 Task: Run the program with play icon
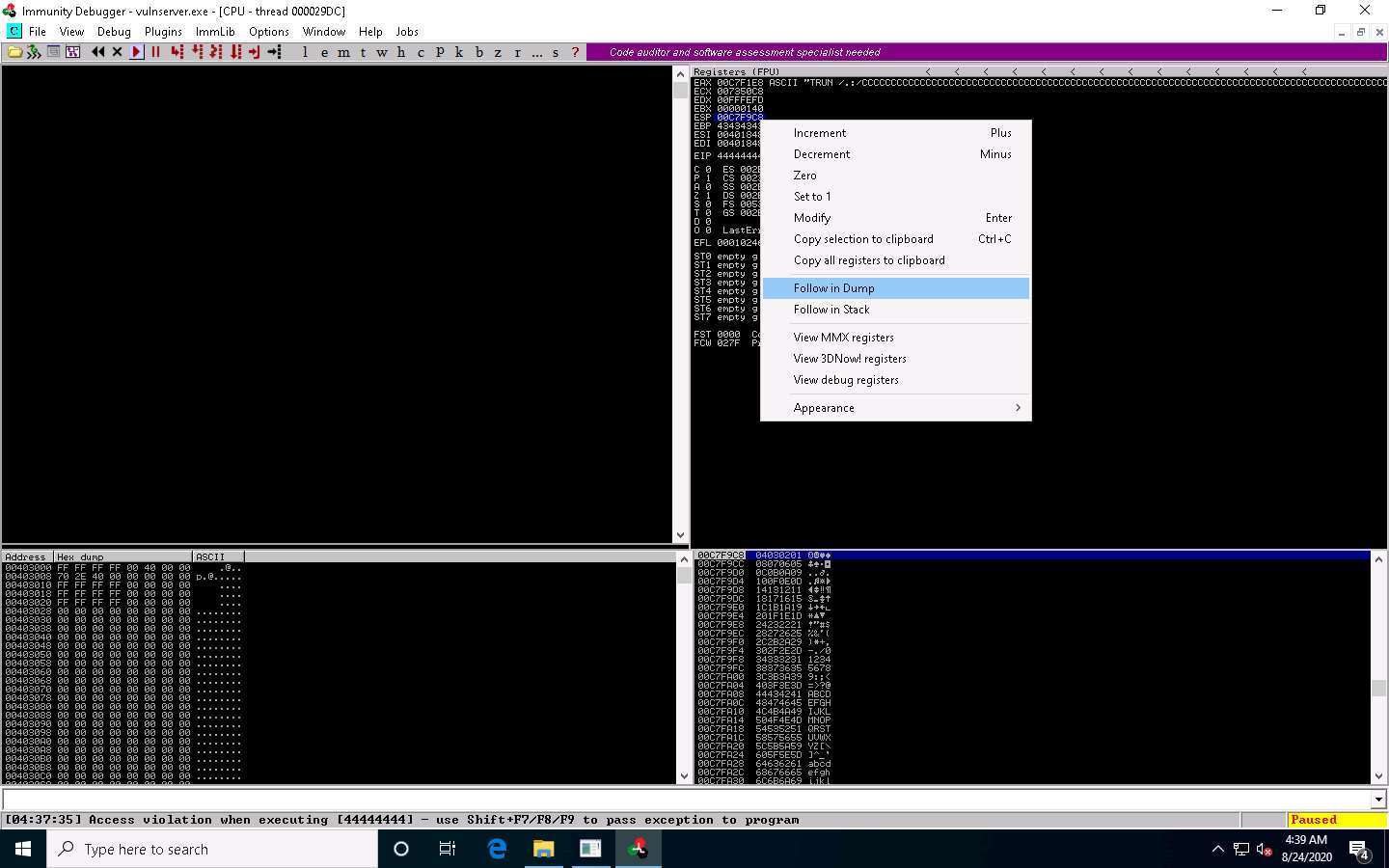point(136,52)
